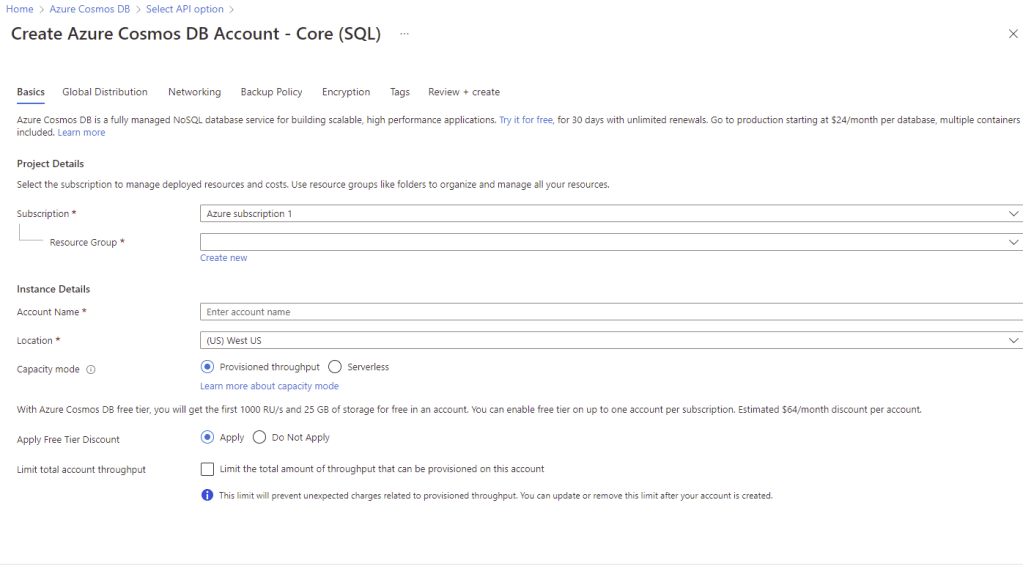Select Serverless capacity mode
The width and height of the screenshot is (1023, 566).
point(335,367)
